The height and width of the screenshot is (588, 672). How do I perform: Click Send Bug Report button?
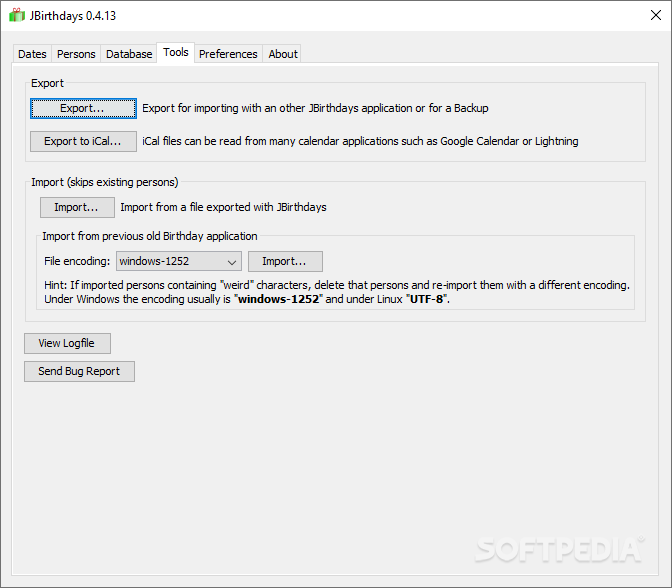point(79,371)
